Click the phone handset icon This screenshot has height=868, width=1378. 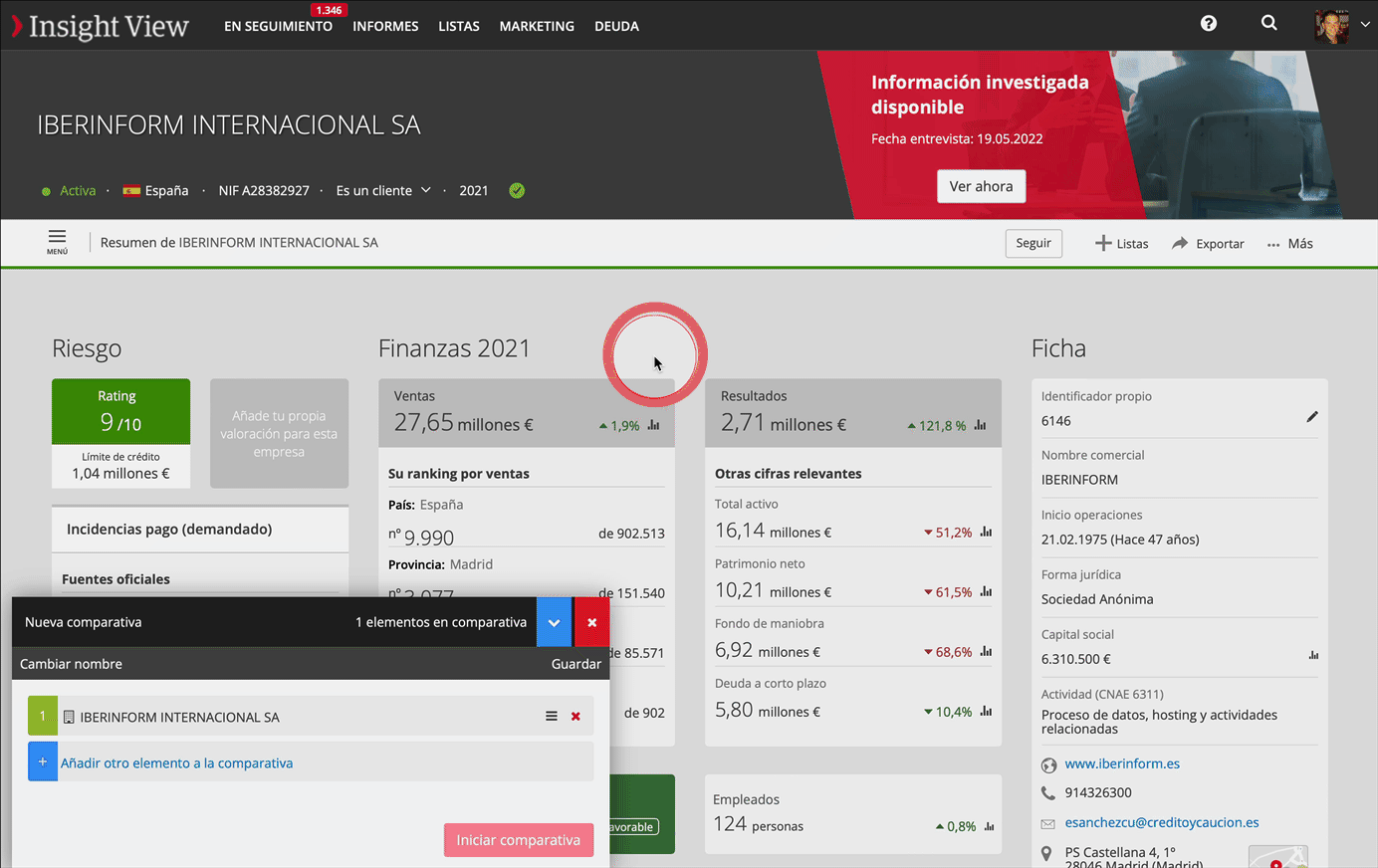point(1047,793)
